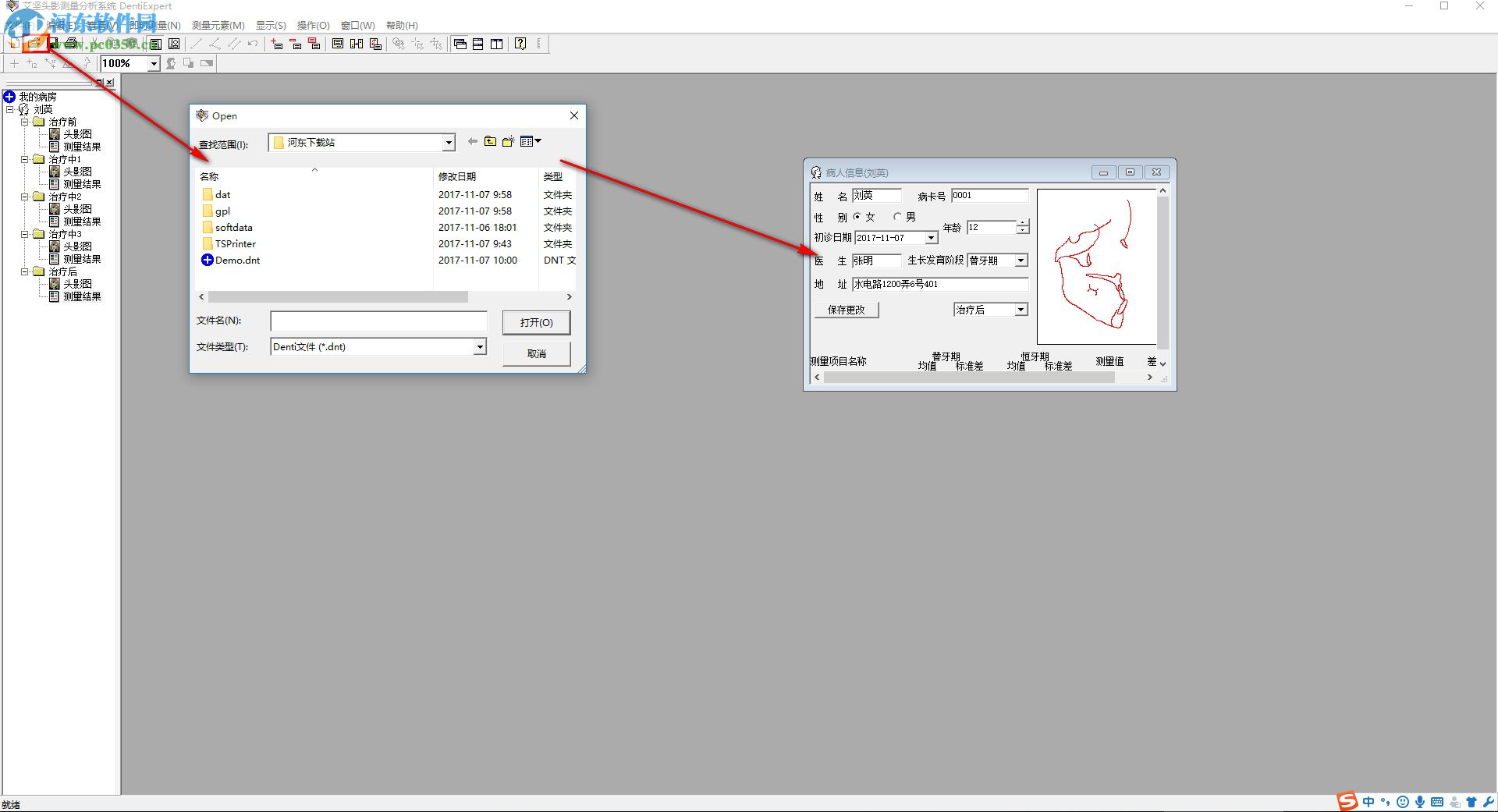Select the Demo.dnt file
This screenshot has width=1498, height=812.
point(231,261)
